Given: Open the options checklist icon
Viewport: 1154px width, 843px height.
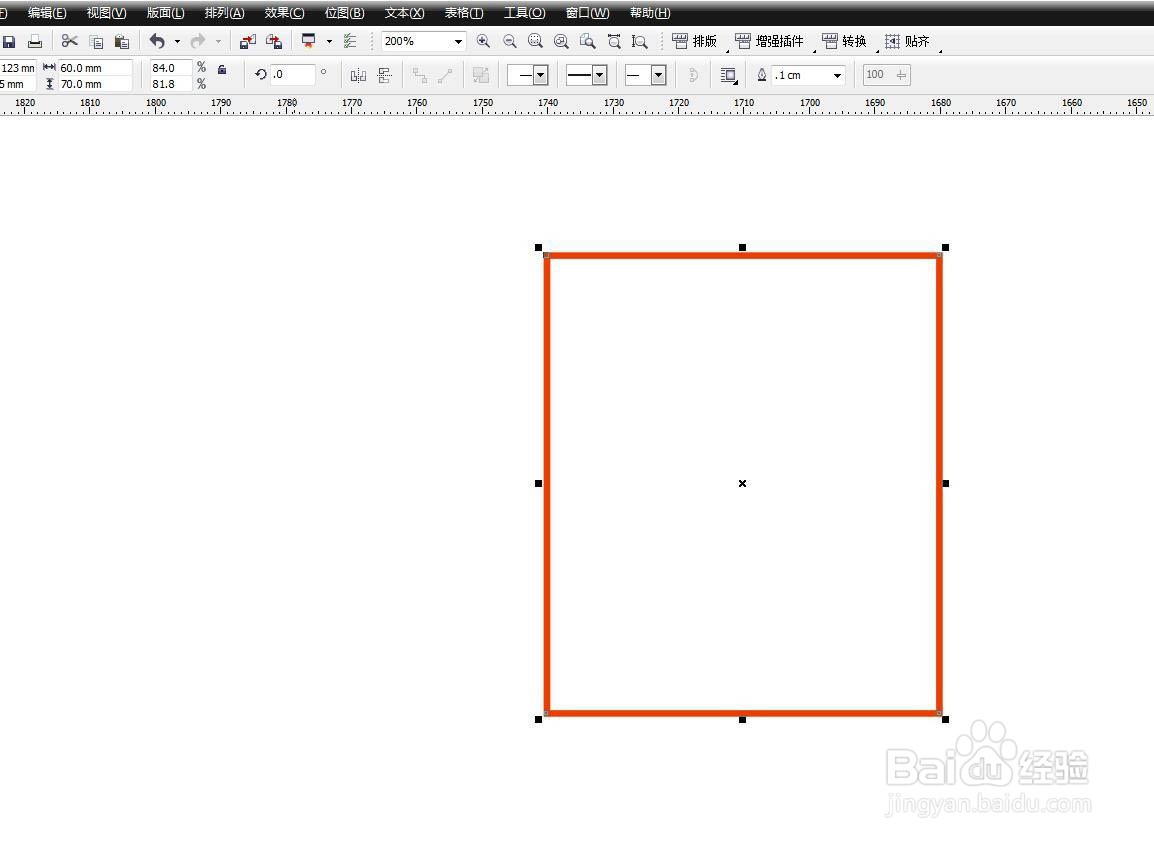Looking at the screenshot, I should point(350,41).
